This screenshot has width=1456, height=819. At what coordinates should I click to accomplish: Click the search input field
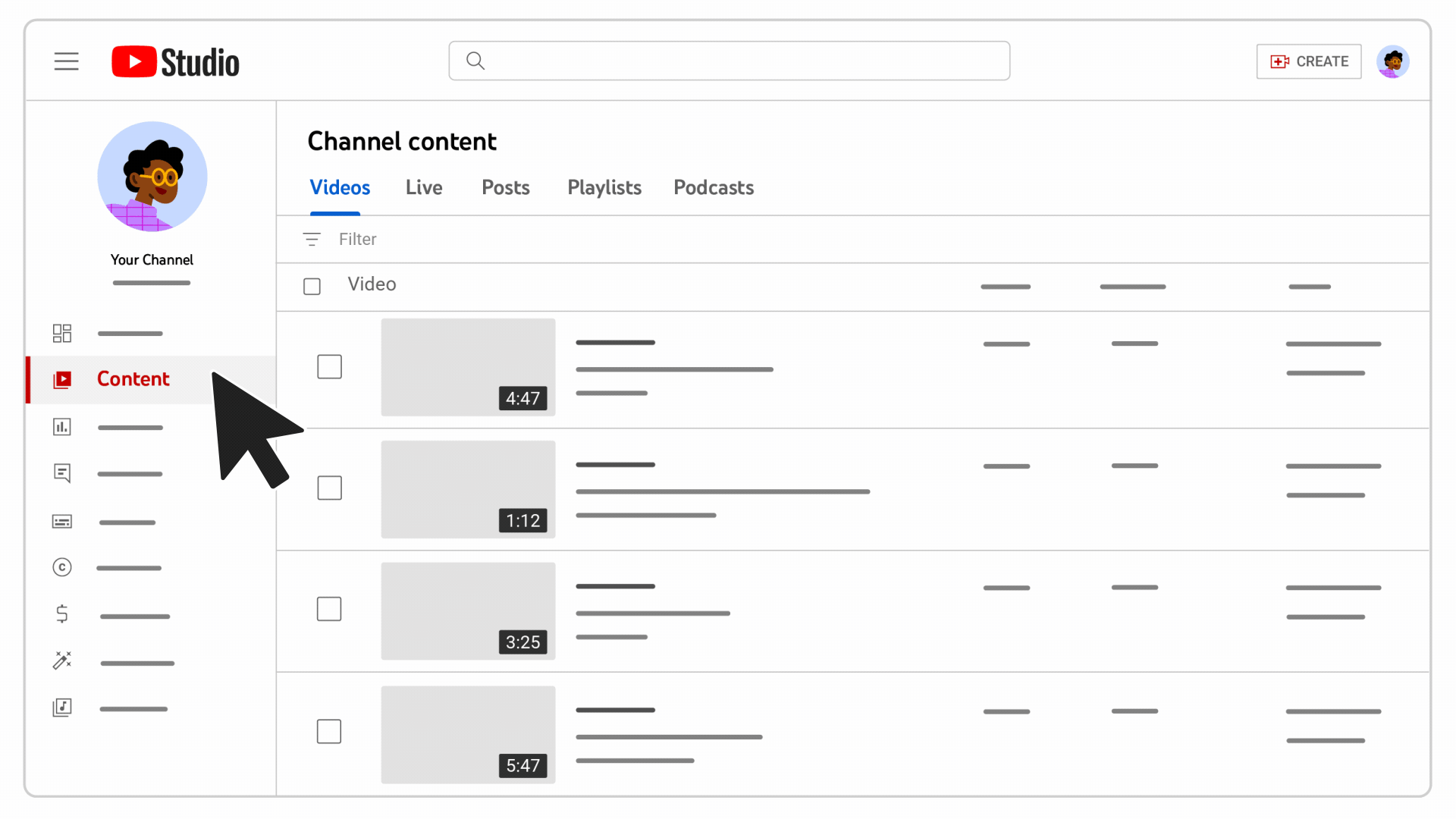click(729, 61)
